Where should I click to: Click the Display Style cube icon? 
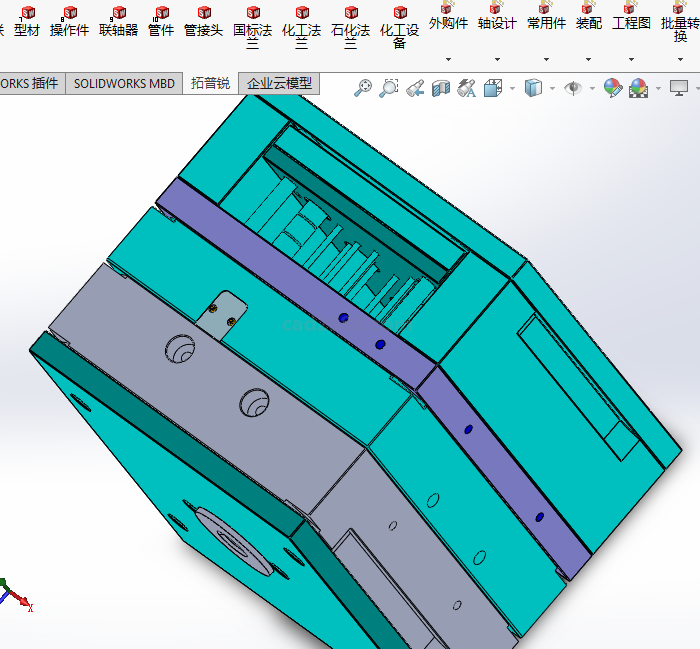(x=534, y=88)
